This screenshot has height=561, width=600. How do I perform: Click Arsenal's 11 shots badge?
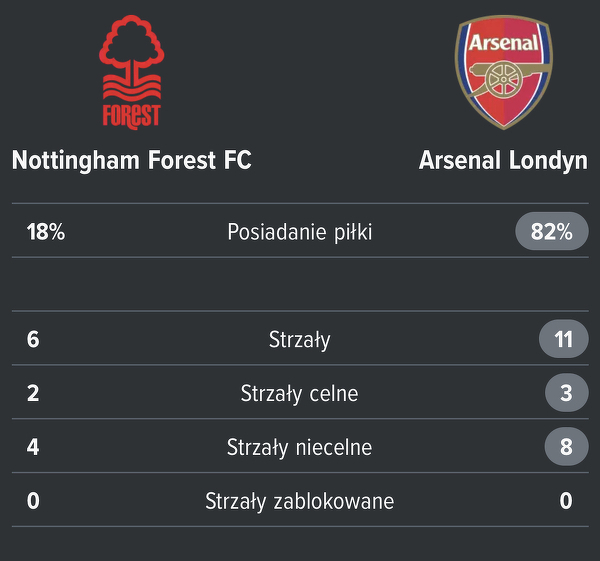coord(564,340)
